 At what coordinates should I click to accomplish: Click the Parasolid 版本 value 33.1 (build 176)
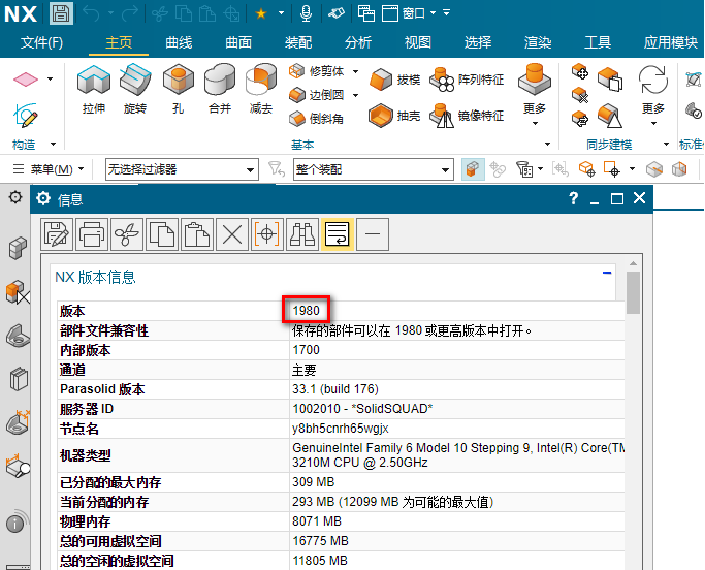pos(335,389)
